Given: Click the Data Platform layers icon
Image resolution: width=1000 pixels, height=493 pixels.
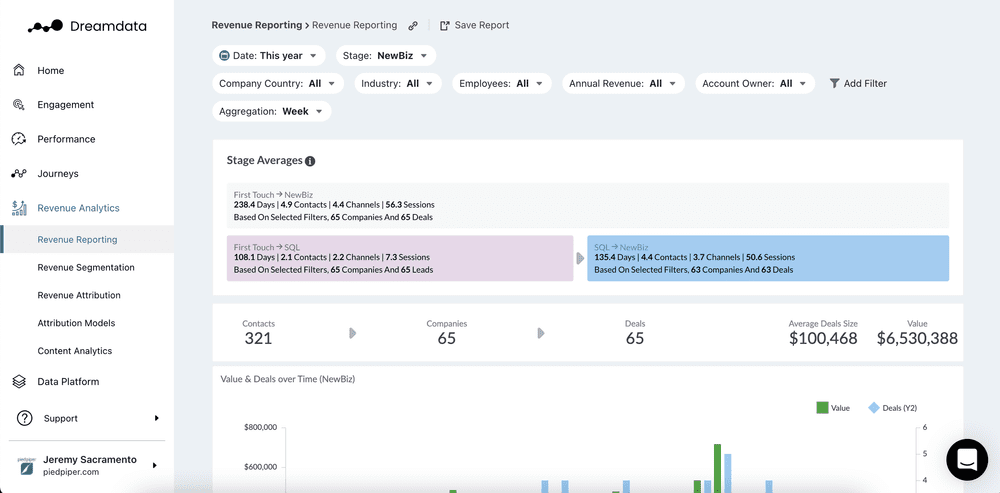Looking at the screenshot, I should point(19,381).
